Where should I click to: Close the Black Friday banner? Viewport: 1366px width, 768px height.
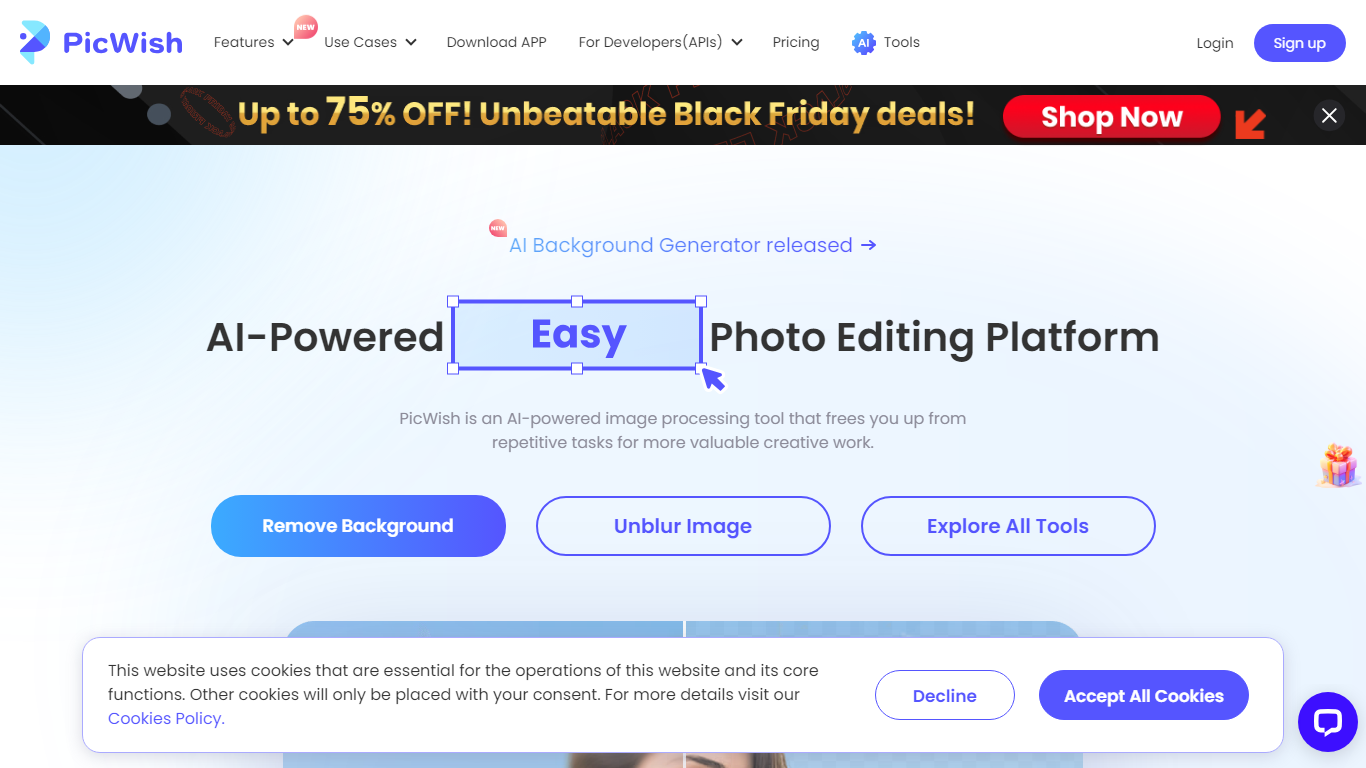click(x=1329, y=116)
